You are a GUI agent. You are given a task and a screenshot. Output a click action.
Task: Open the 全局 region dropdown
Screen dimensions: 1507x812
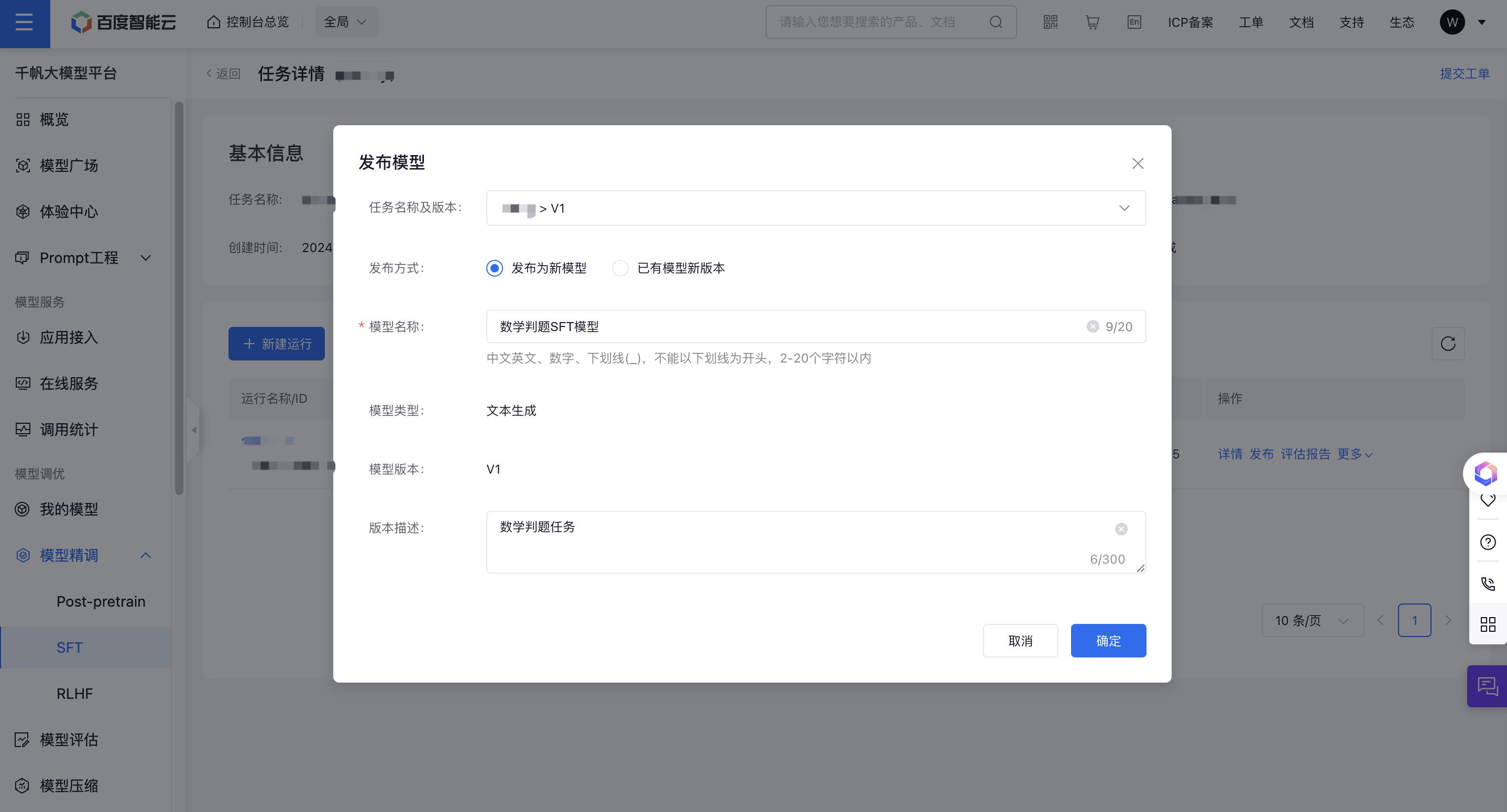(x=346, y=22)
